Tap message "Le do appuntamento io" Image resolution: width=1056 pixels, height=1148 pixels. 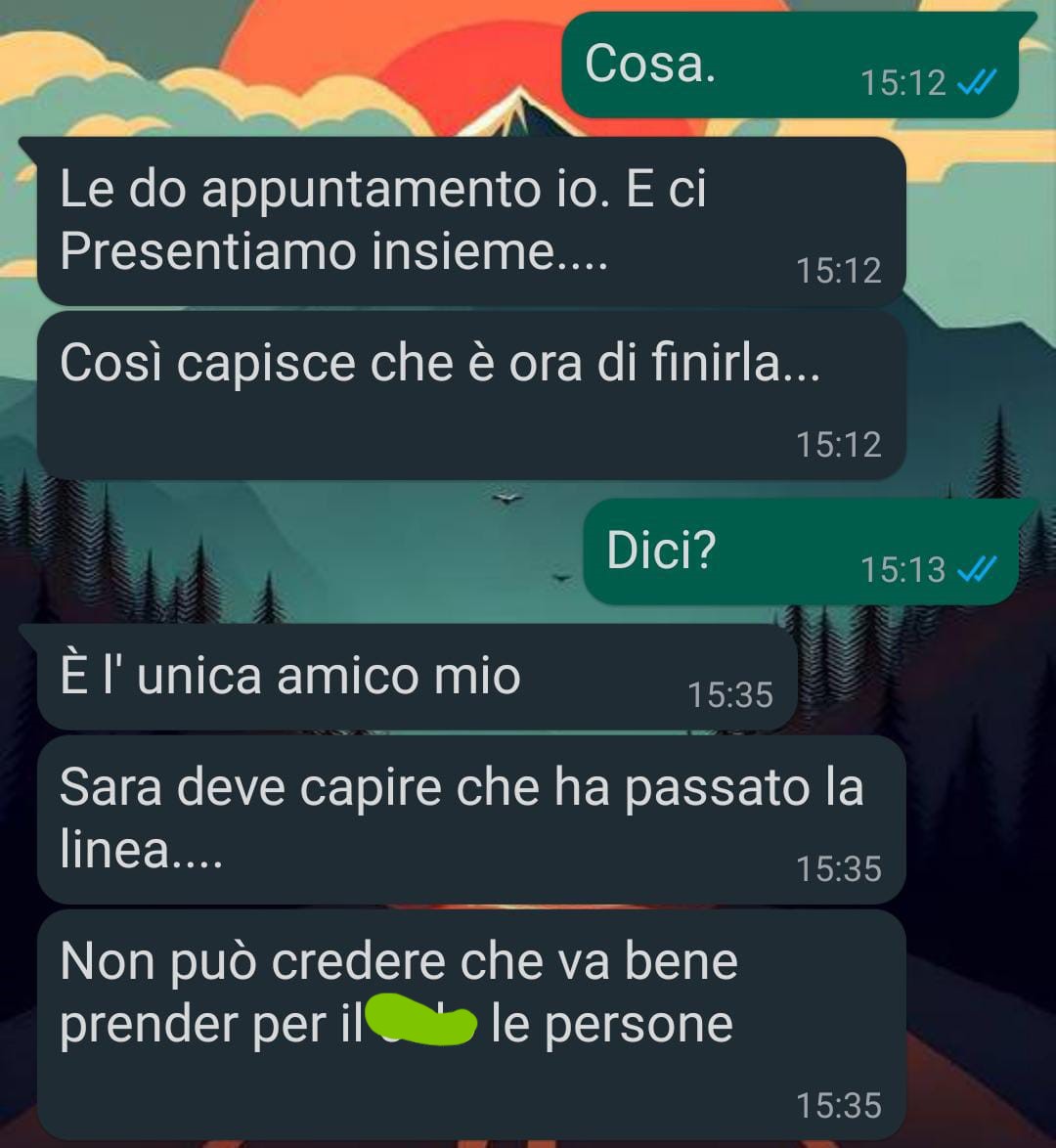pyautogui.click(x=471, y=221)
